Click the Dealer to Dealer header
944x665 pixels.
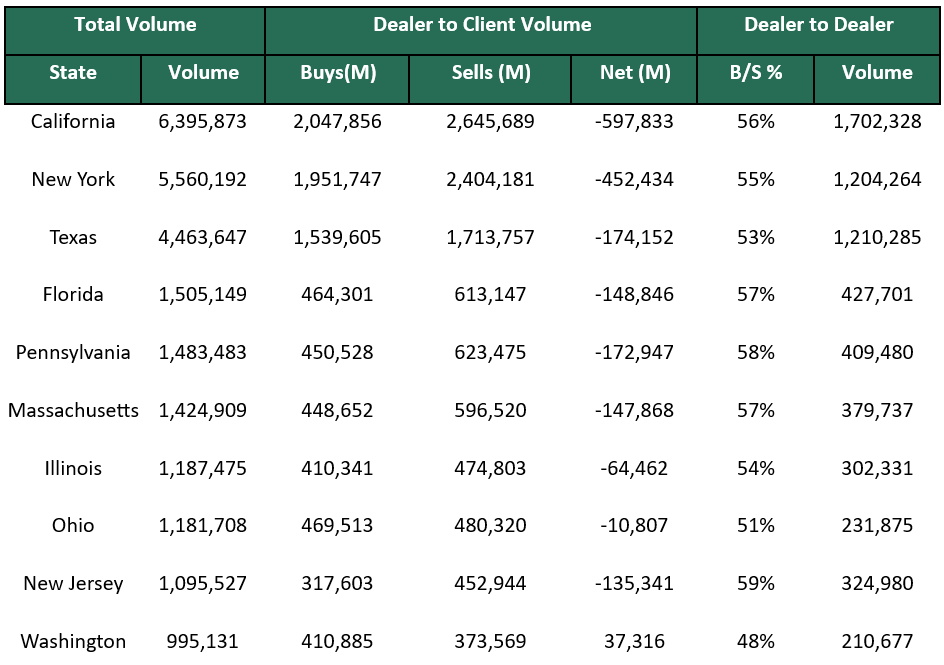click(818, 25)
